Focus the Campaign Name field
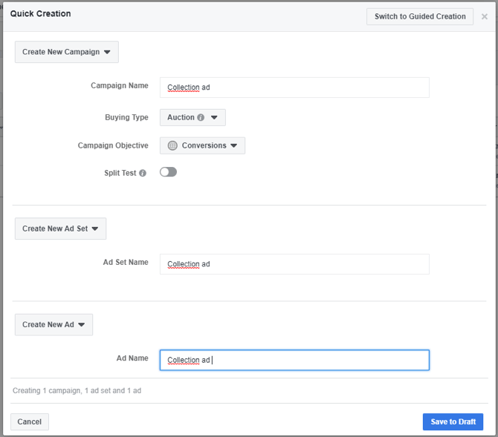 point(295,87)
